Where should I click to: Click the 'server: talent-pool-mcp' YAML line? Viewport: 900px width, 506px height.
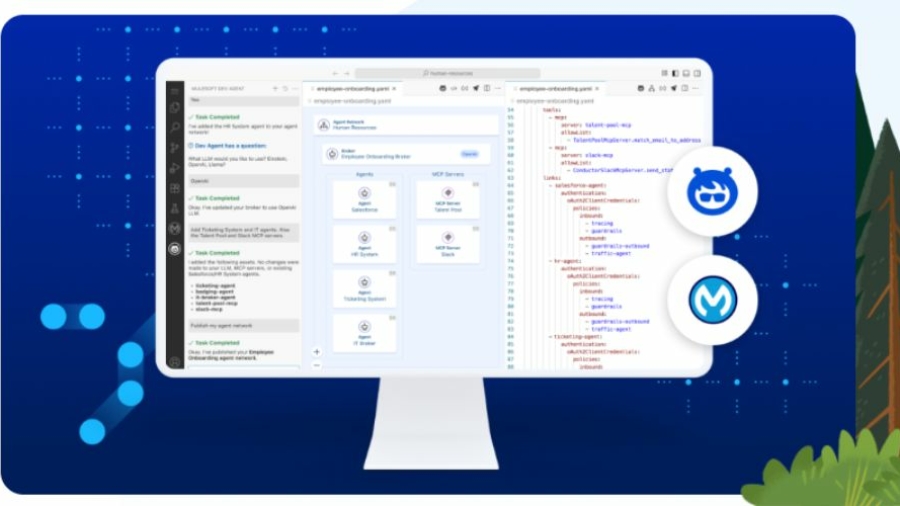(x=596, y=125)
